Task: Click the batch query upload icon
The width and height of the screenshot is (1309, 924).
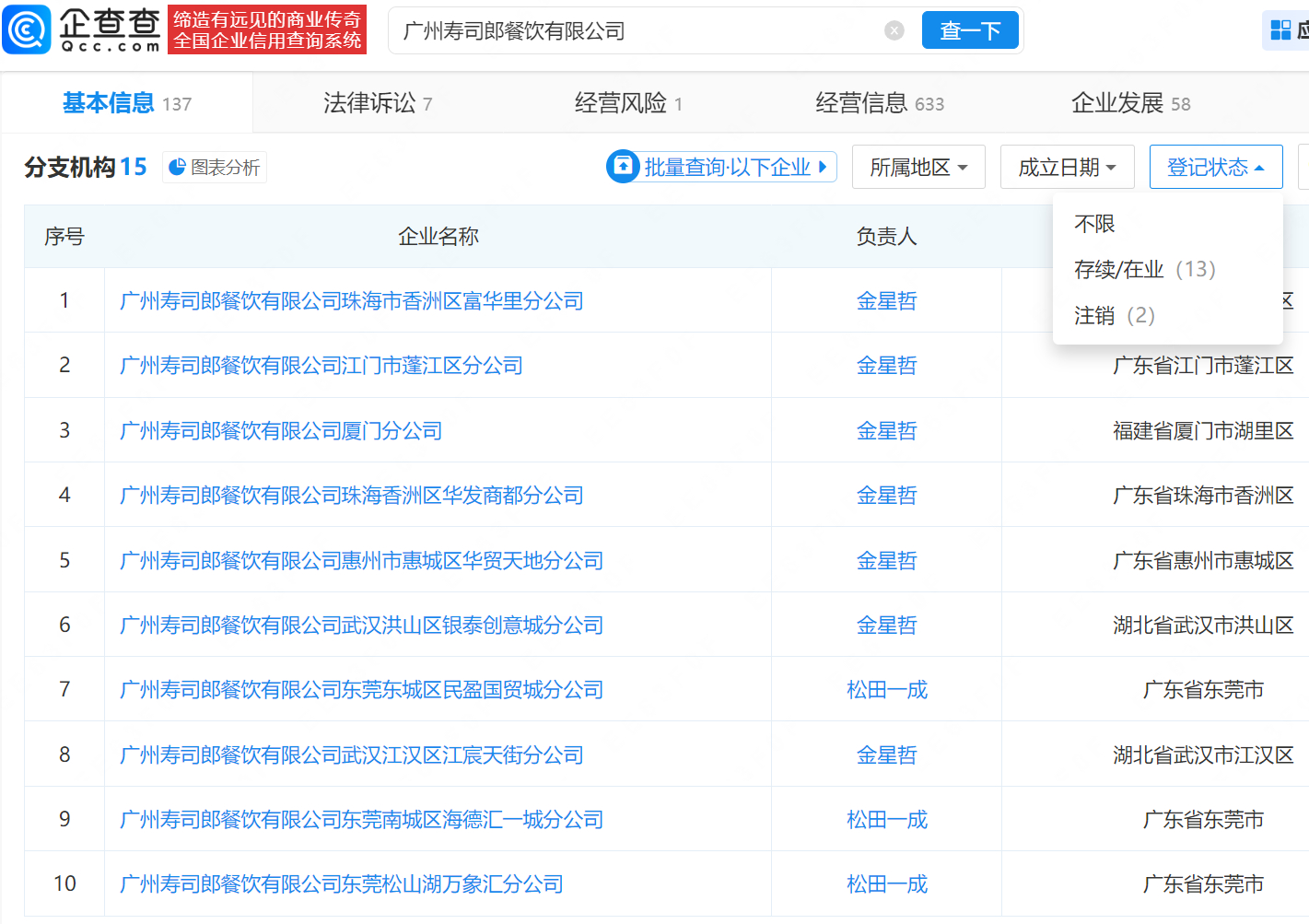Action: tap(624, 167)
